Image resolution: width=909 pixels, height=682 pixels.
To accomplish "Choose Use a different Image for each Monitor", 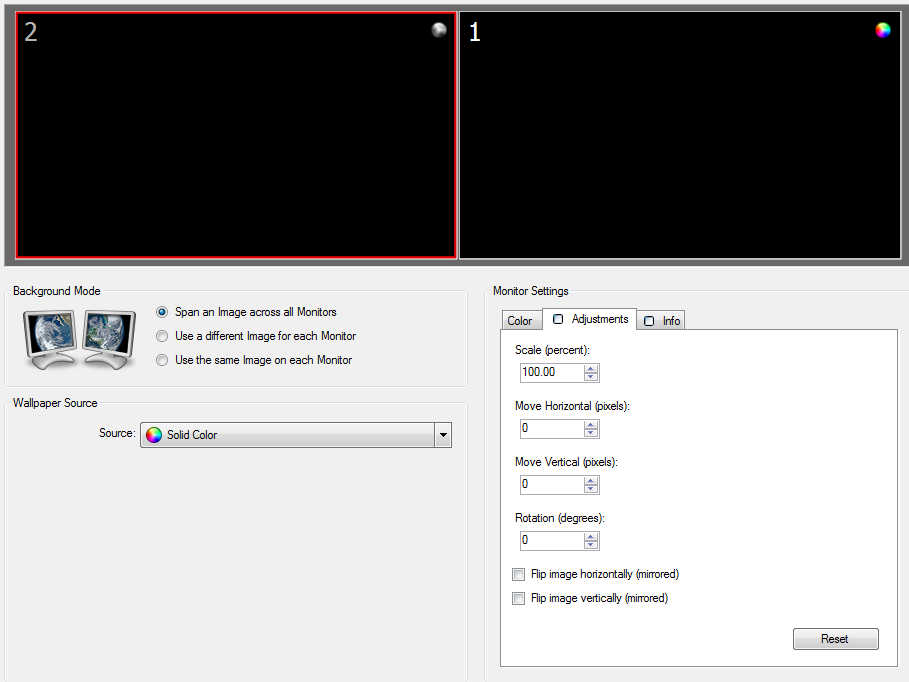I will pyautogui.click(x=162, y=336).
